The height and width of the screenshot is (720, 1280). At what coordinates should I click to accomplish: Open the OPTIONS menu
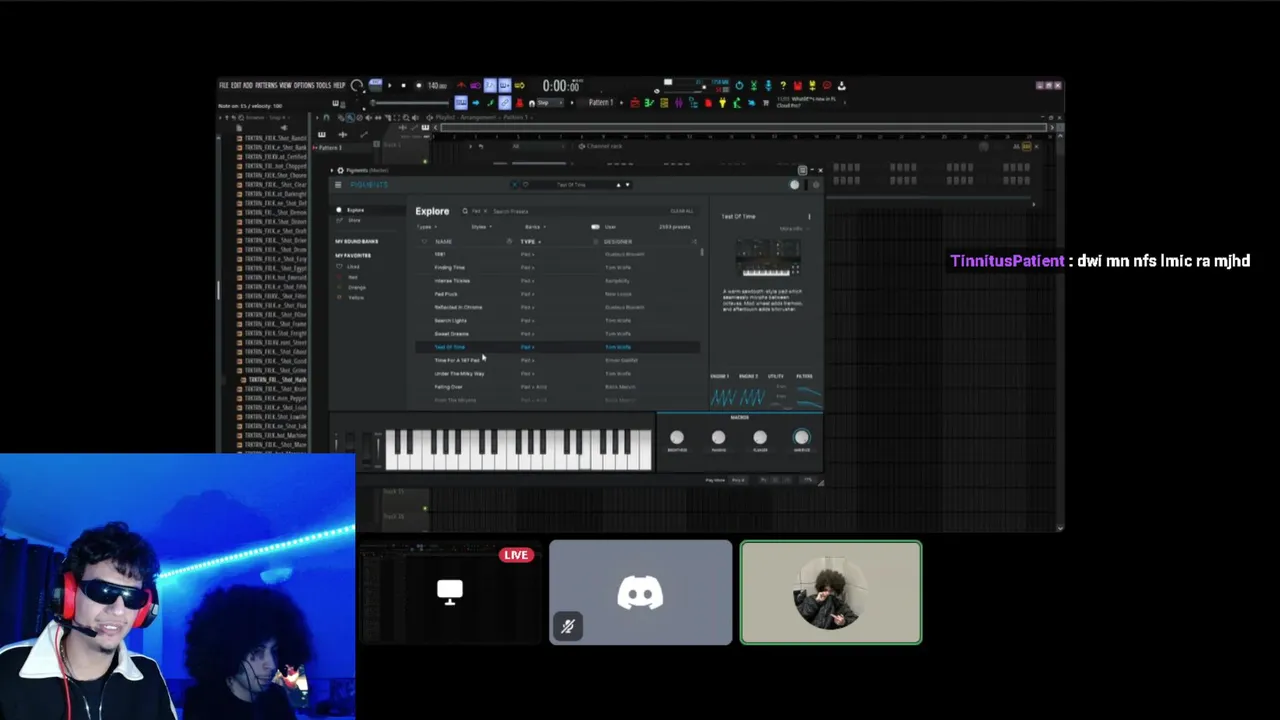click(304, 85)
